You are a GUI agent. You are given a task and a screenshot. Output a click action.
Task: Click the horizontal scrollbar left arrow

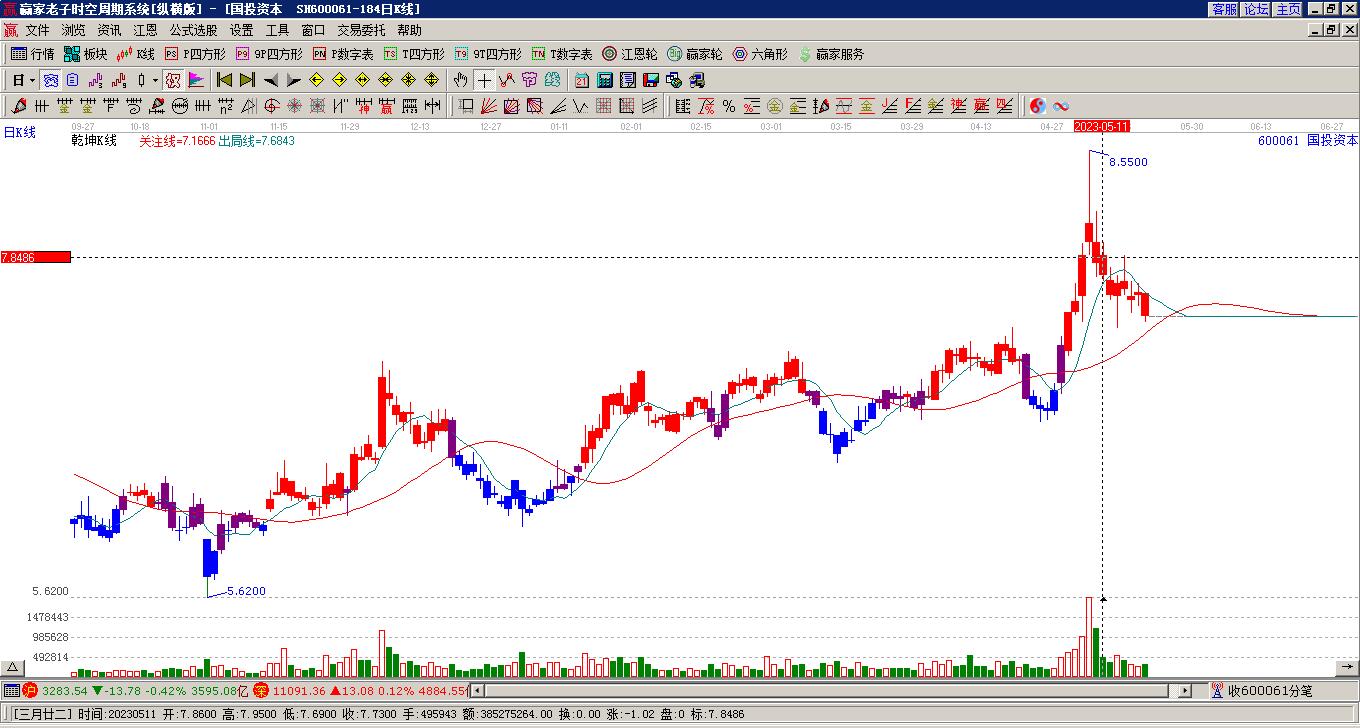pyautogui.click(x=477, y=690)
